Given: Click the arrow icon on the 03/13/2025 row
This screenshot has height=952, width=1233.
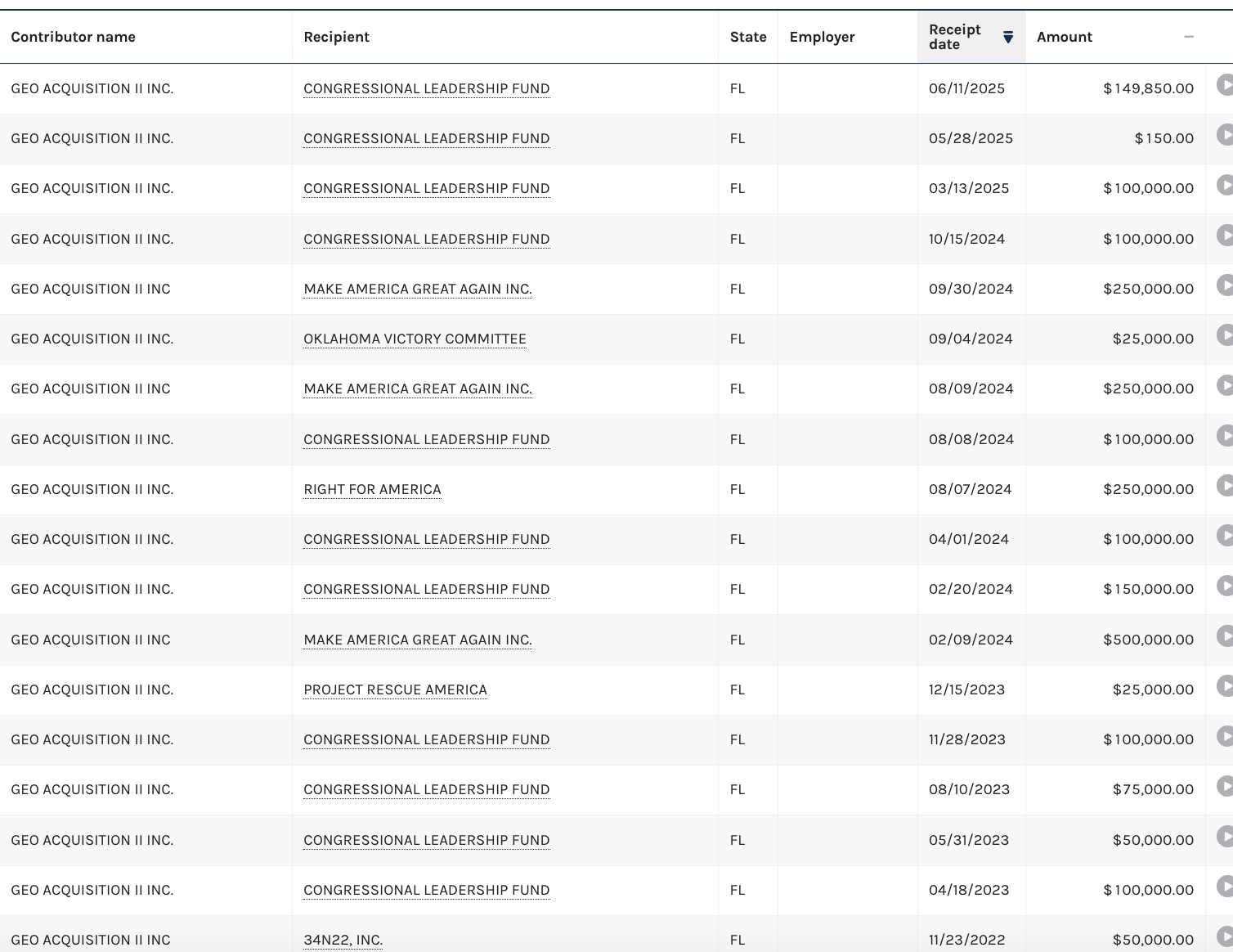Looking at the screenshot, I should point(1224,185).
